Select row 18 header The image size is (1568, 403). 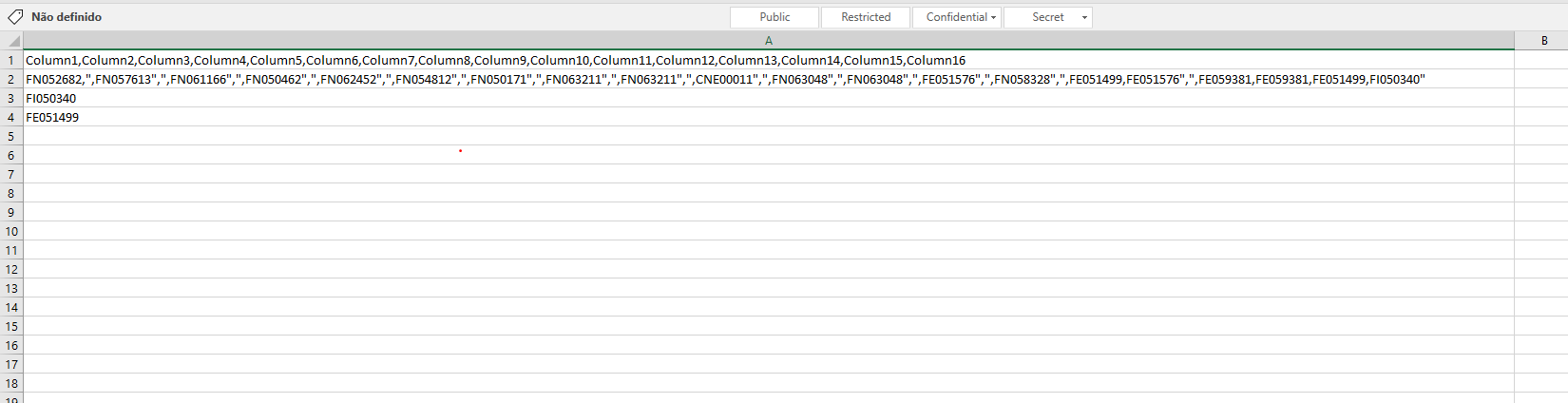click(x=11, y=383)
